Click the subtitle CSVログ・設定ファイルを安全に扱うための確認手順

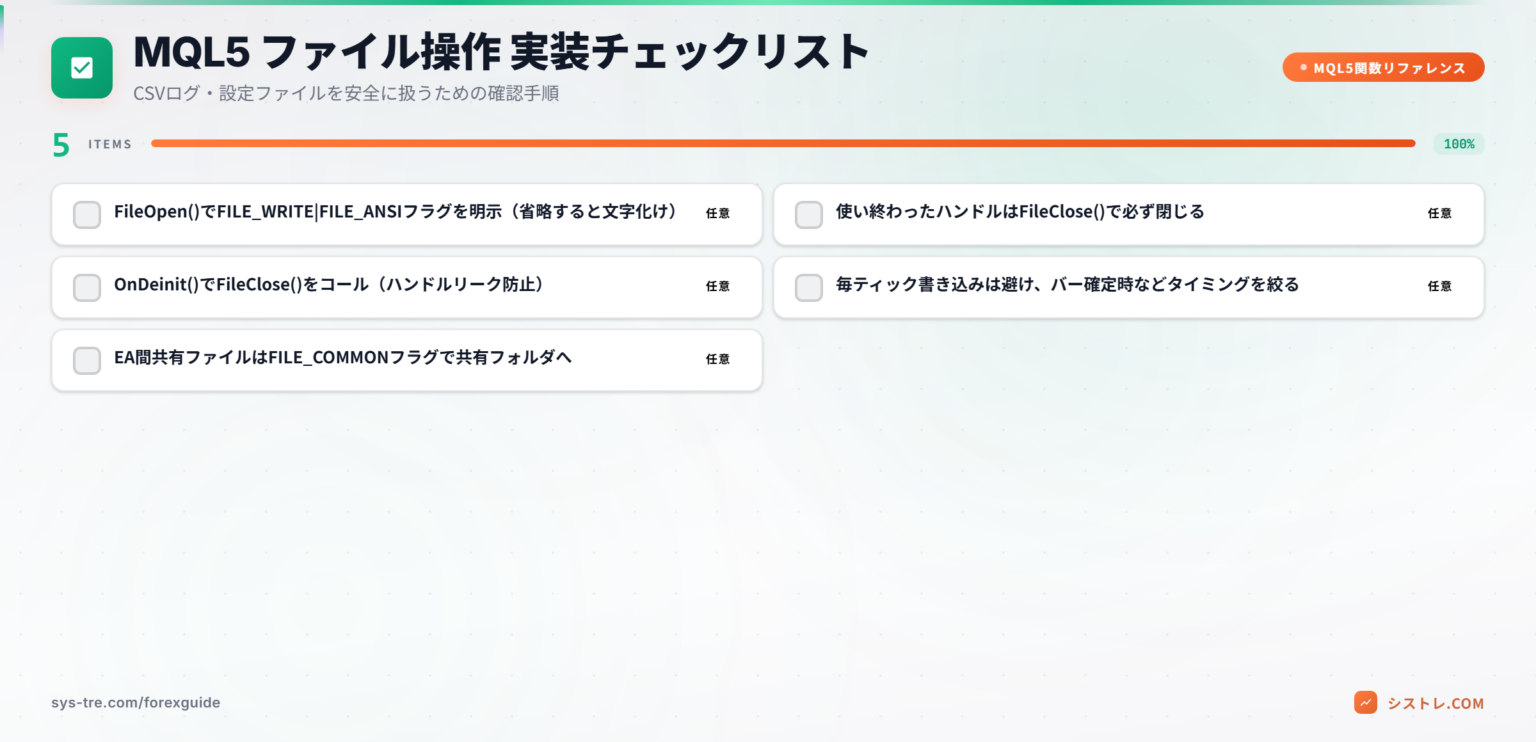pyautogui.click(x=346, y=94)
